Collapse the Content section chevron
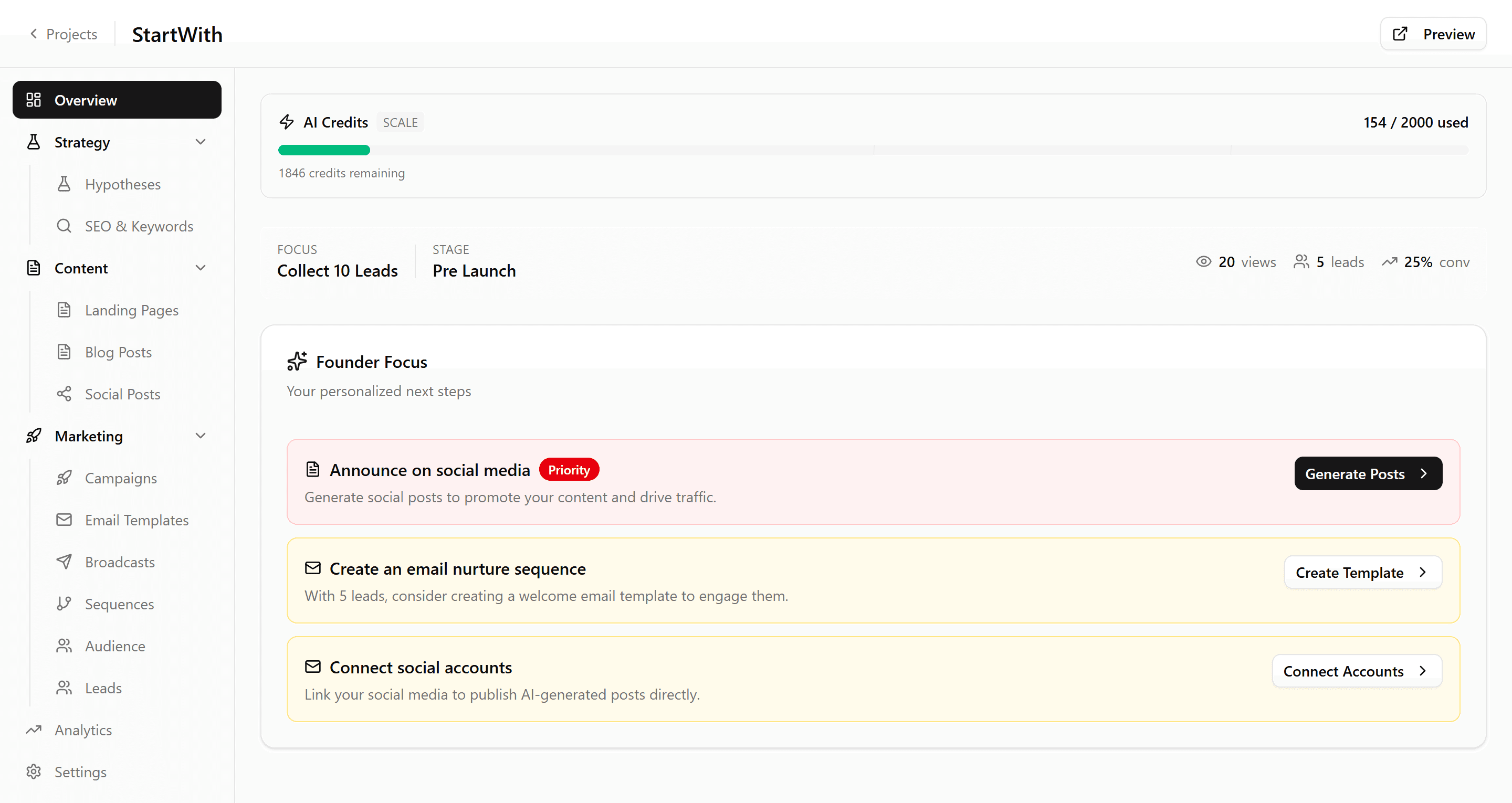 pos(201,268)
